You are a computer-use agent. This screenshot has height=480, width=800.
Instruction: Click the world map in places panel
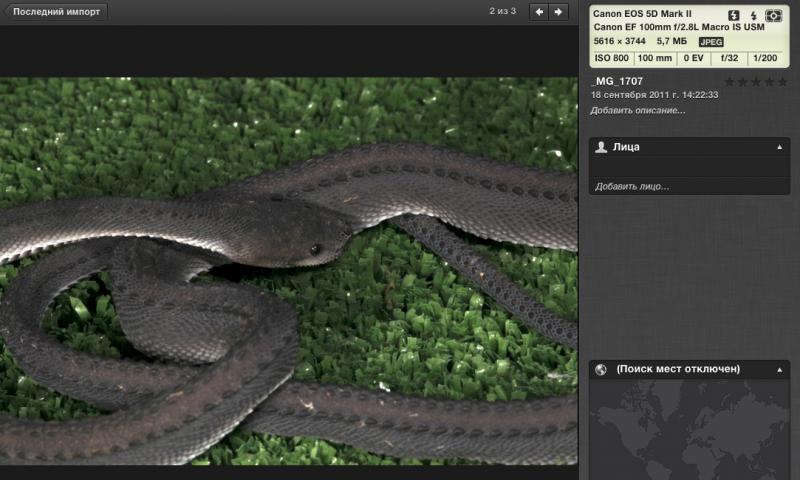click(688, 430)
